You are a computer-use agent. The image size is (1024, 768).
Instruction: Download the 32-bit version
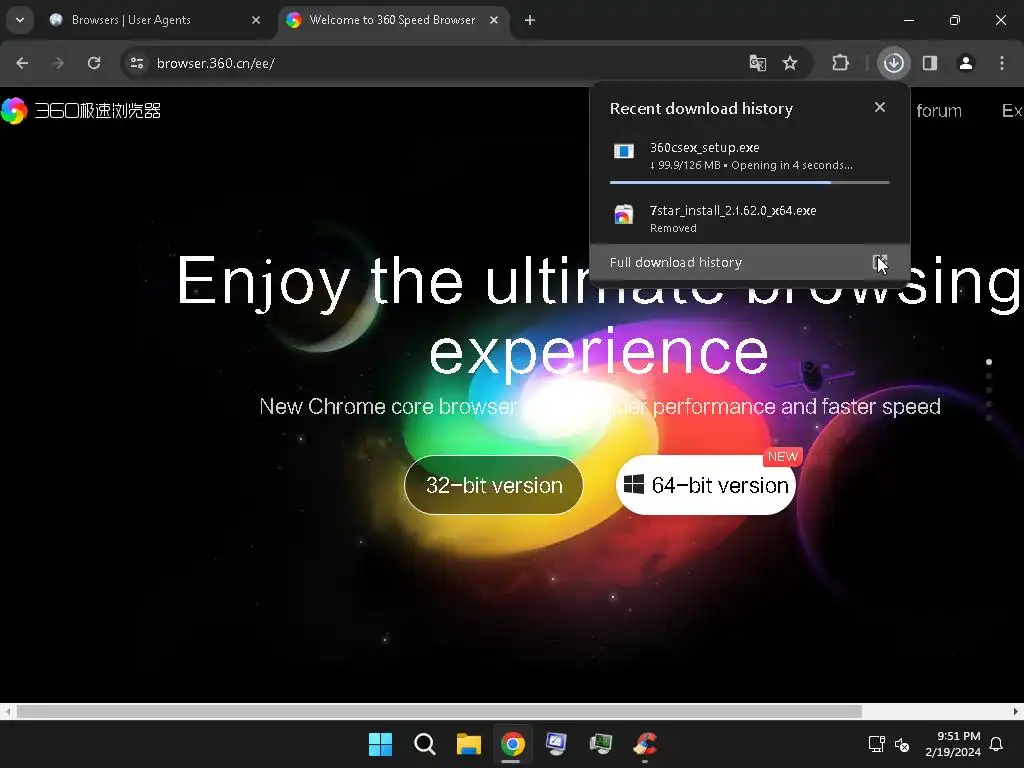click(x=494, y=485)
